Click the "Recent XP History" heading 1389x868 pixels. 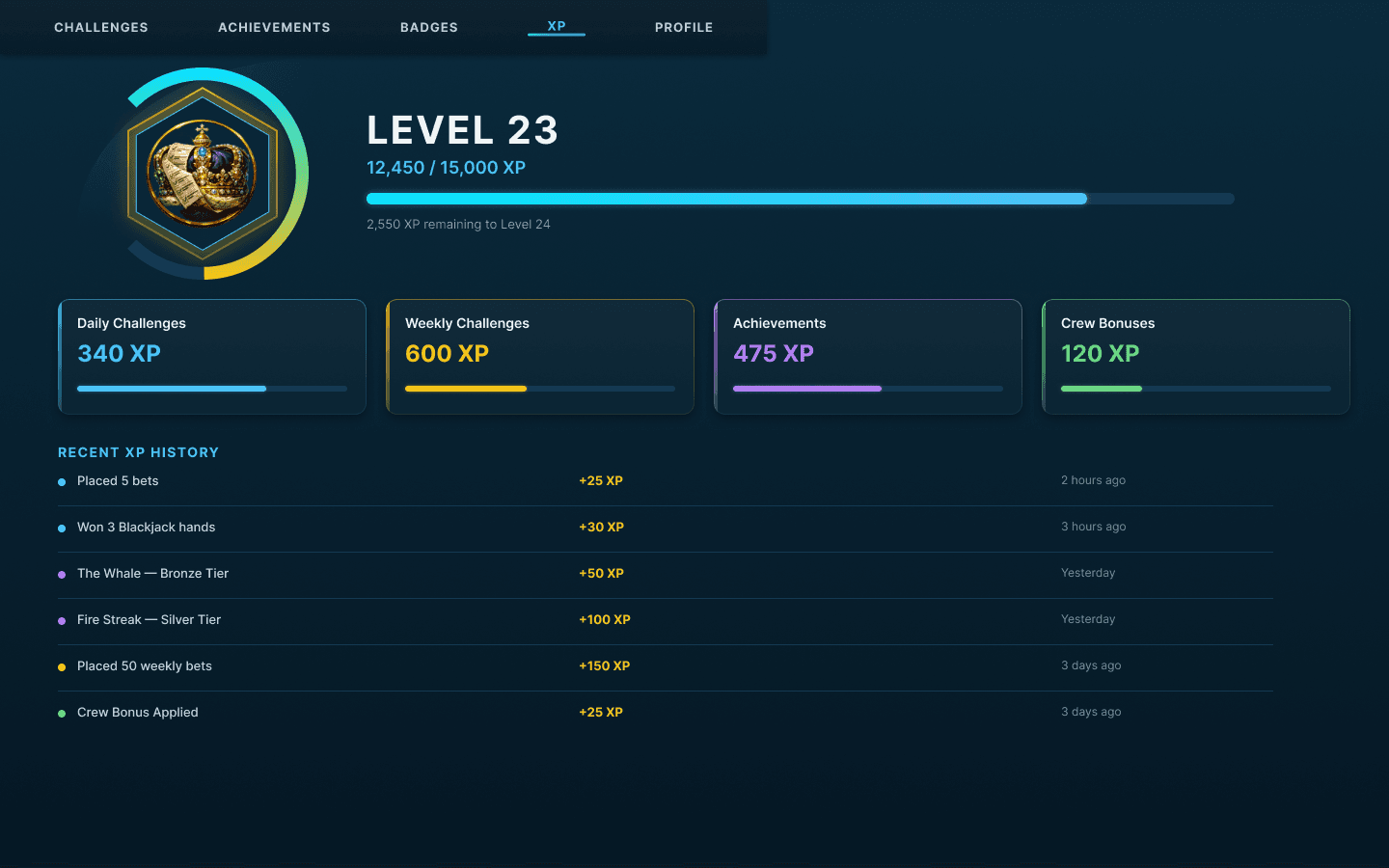click(x=138, y=452)
